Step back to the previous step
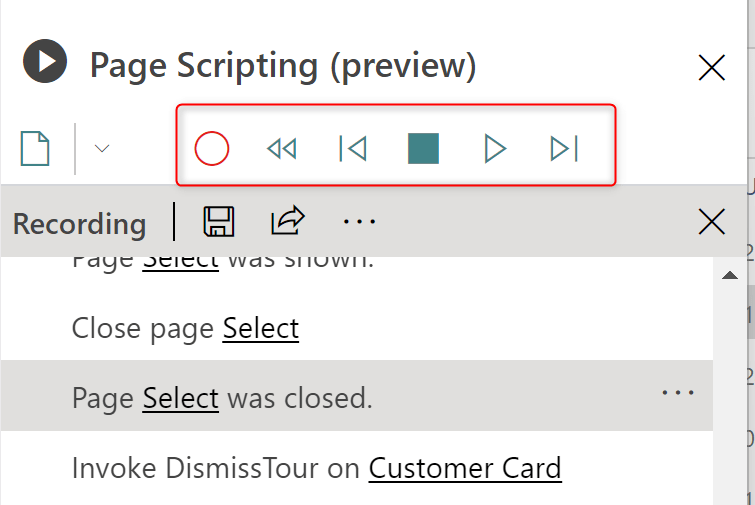The height and width of the screenshot is (505, 755). [352, 149]
